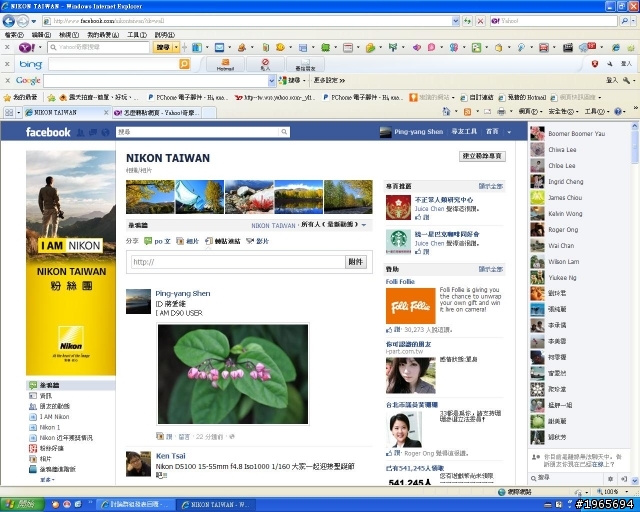Open the Facebook messages icon
Image resolution: width=640 pixels, height=512 pixels.
click(x=93, y=132)
